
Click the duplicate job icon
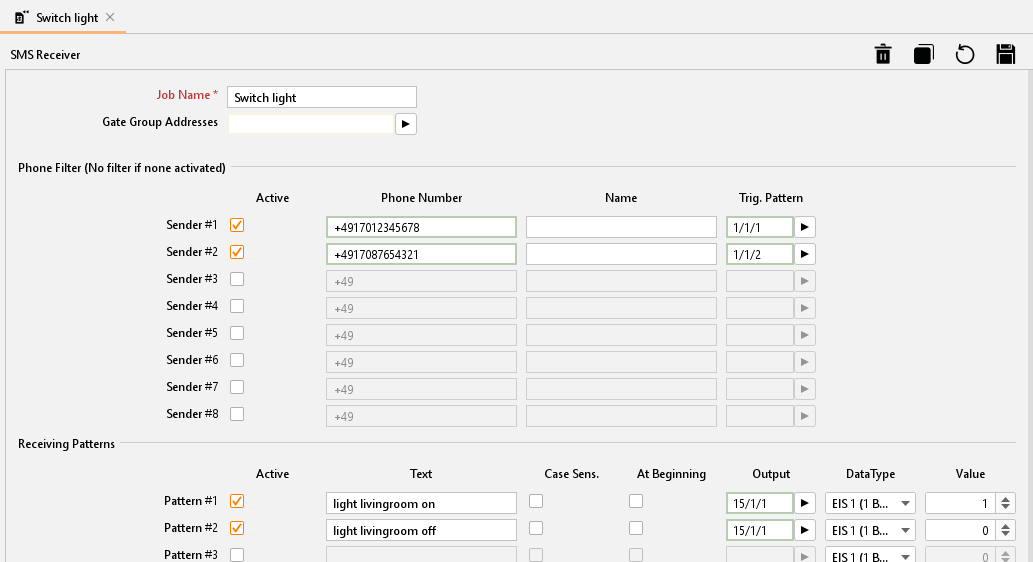[923, 54]
